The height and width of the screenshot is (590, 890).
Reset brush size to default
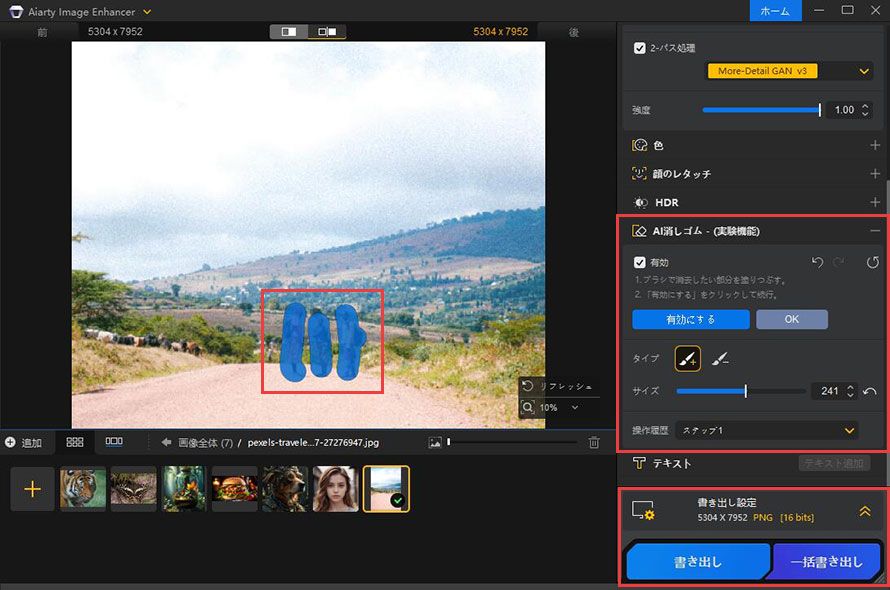pyautogui.click(x=870, y=391)
